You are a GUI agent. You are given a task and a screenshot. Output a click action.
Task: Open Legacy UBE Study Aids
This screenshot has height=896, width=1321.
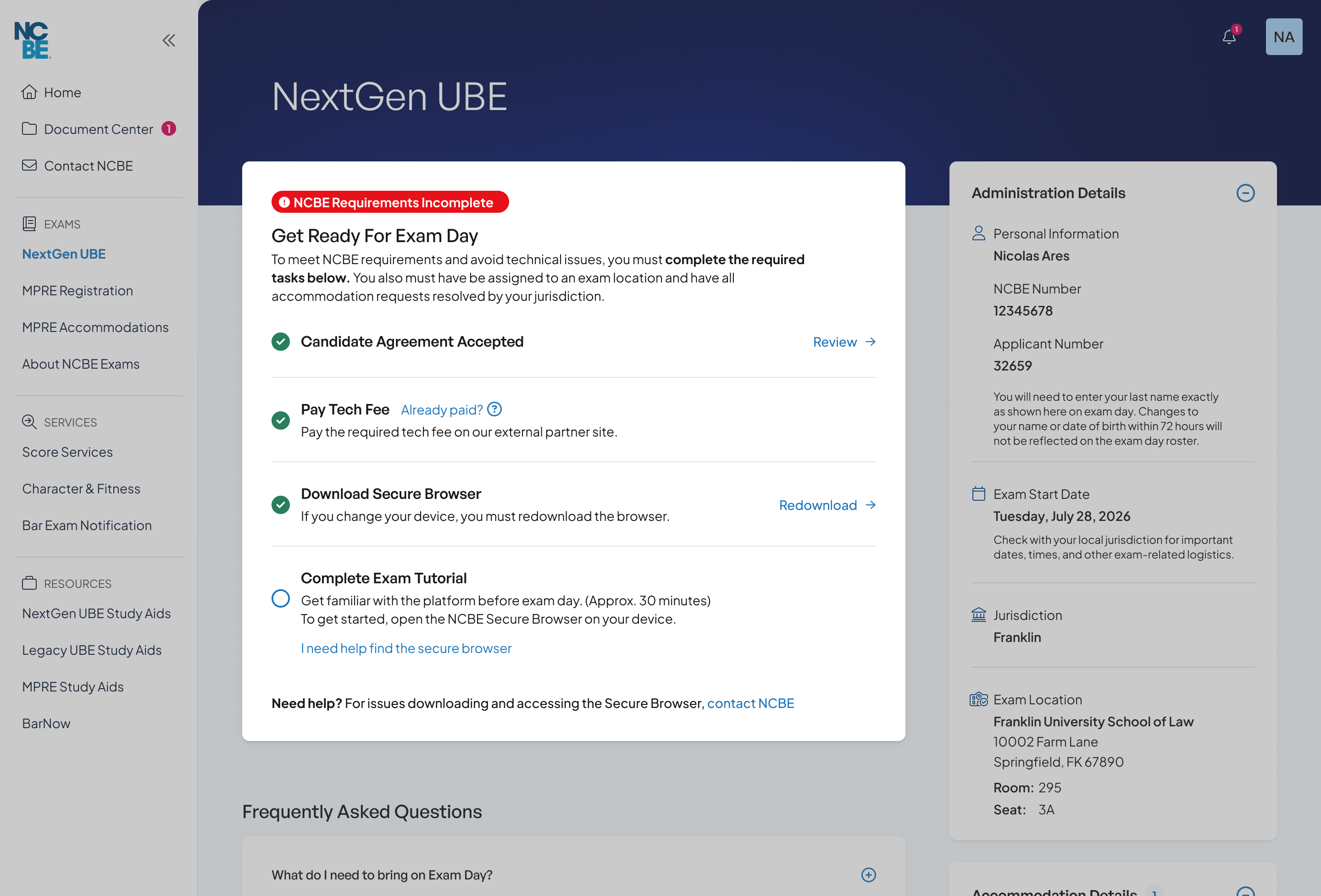click(x=92, y=650)
